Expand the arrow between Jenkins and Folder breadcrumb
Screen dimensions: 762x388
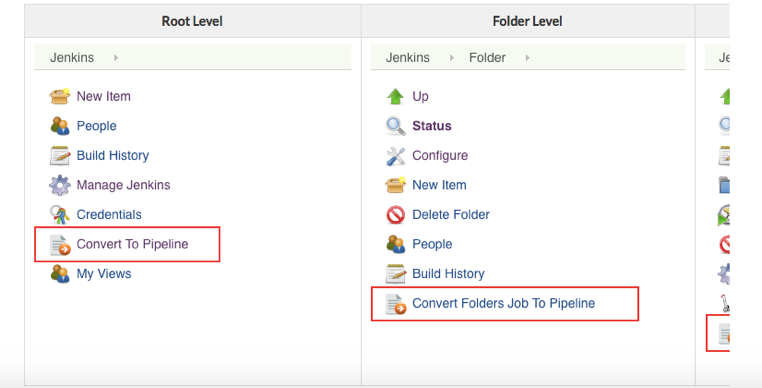tap(451, 58)
